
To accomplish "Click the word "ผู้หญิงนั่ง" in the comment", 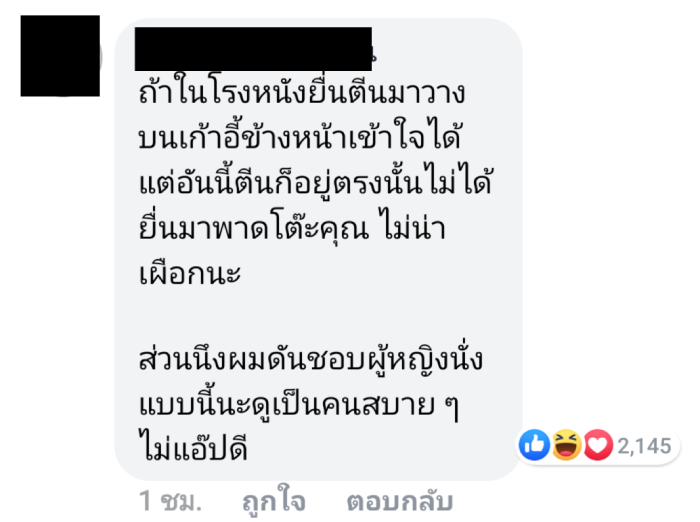I will [425, 360].
